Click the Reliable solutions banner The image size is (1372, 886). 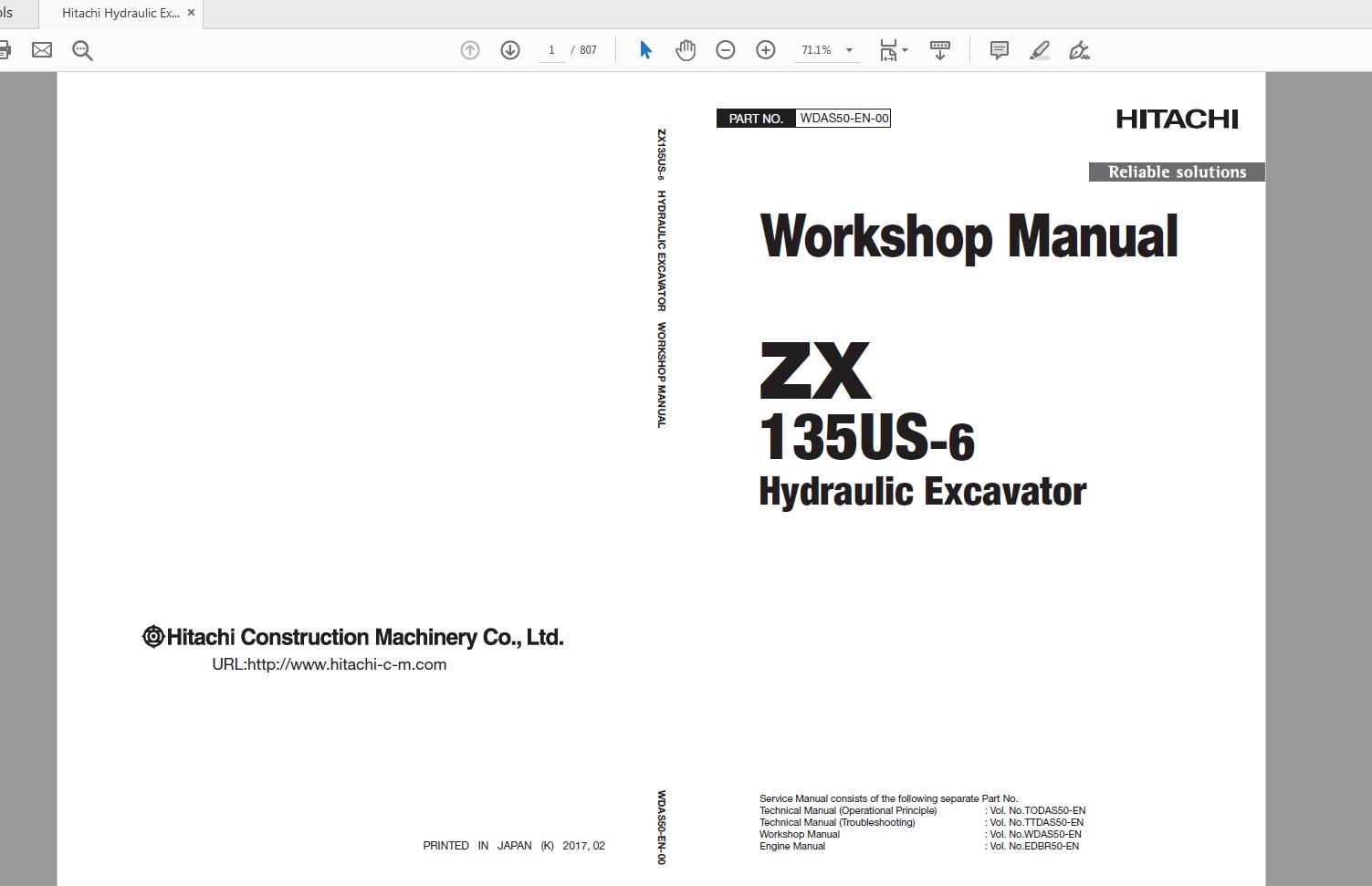click(1177, 172)
